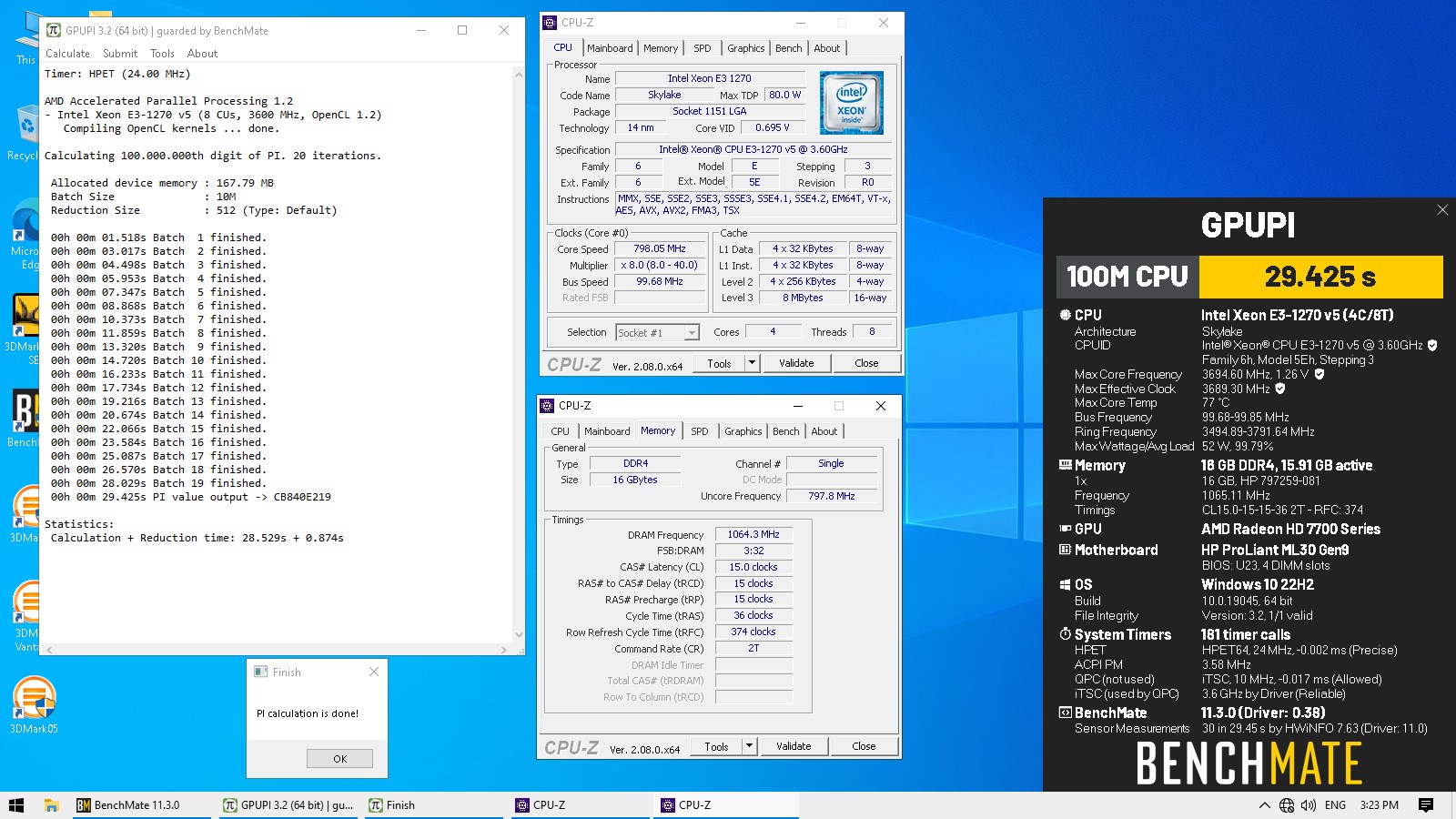Select Bench tab in lower CPU-Z window
Viewport: 1456px width, 819px height.
point(786,431)
